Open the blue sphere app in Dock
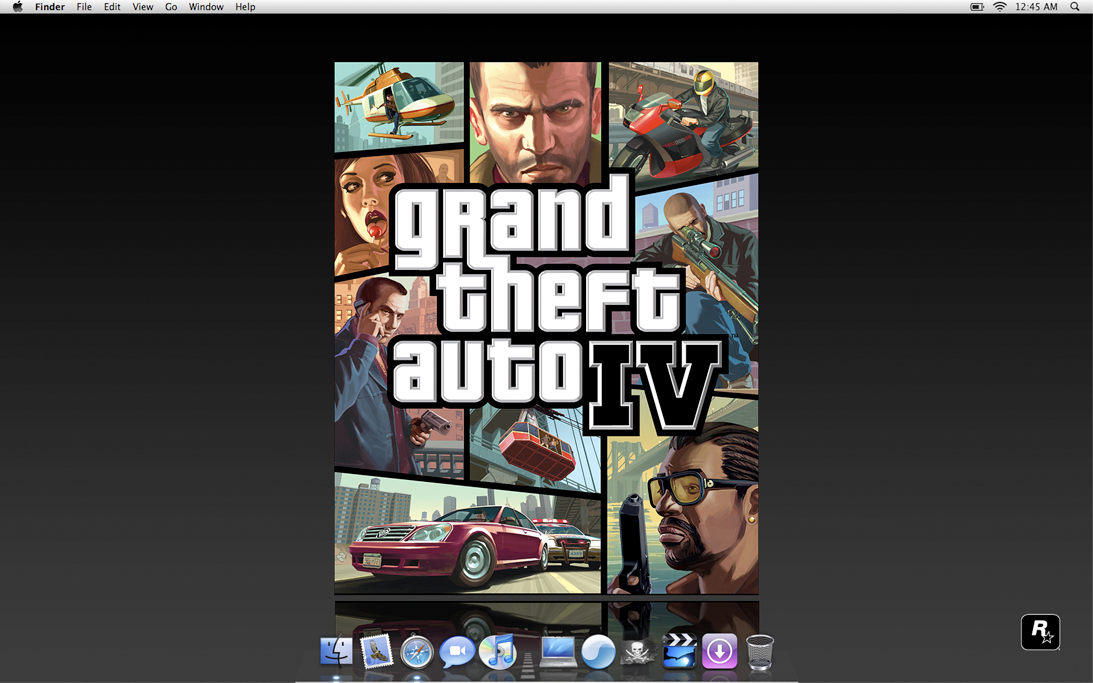1093x683 pixels. (598, 652)
